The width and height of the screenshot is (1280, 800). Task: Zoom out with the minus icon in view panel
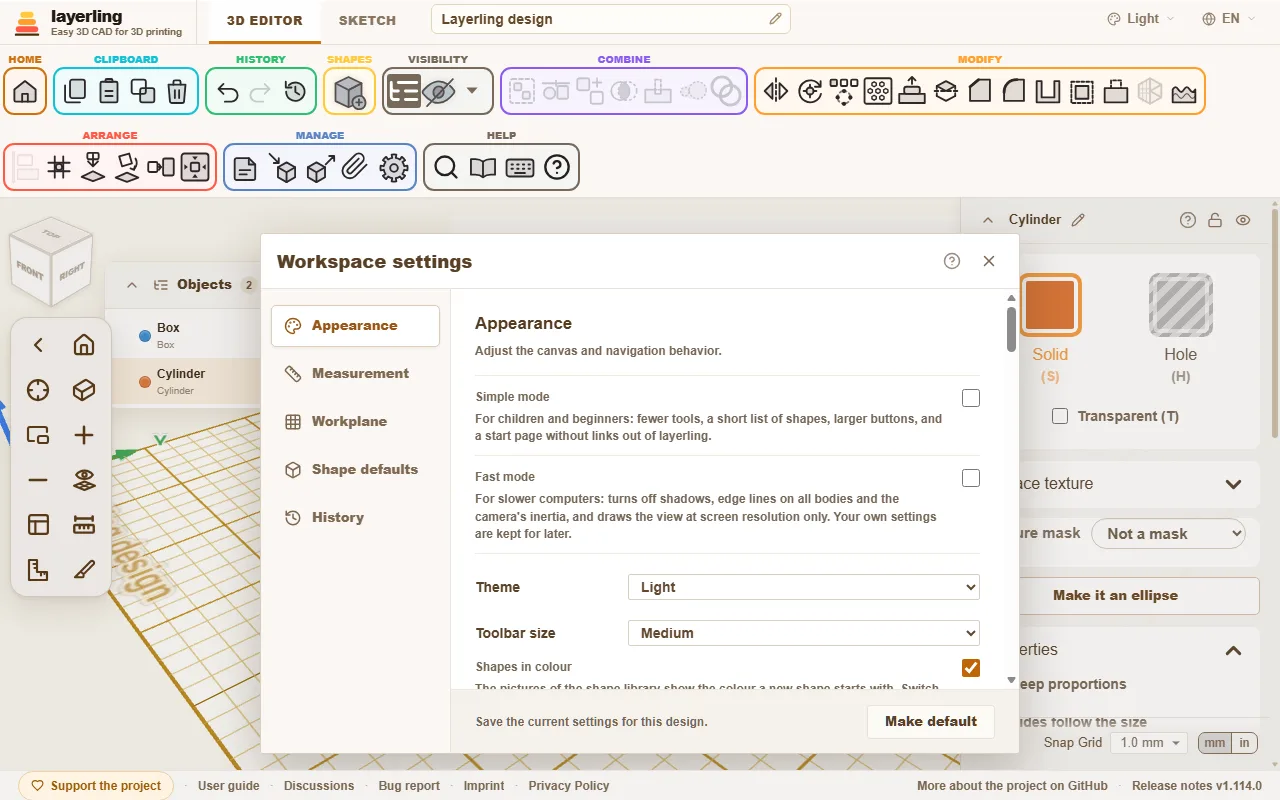point(38,480)
